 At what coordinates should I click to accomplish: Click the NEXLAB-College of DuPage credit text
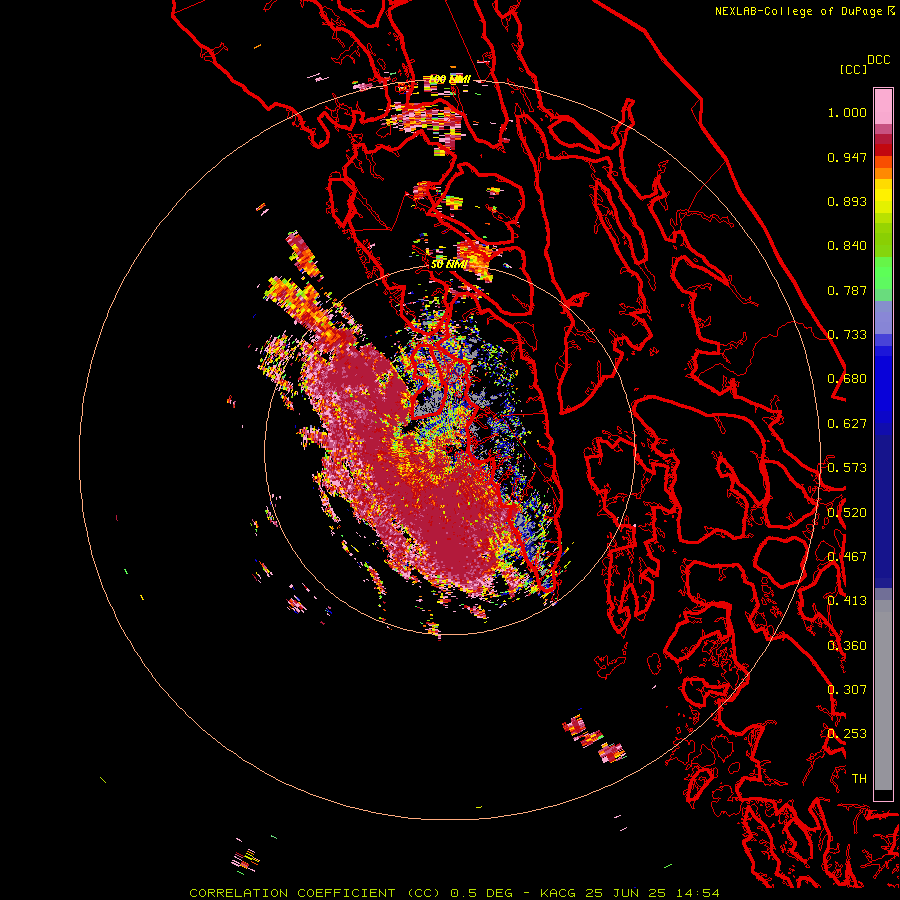(x=800, y=11)
